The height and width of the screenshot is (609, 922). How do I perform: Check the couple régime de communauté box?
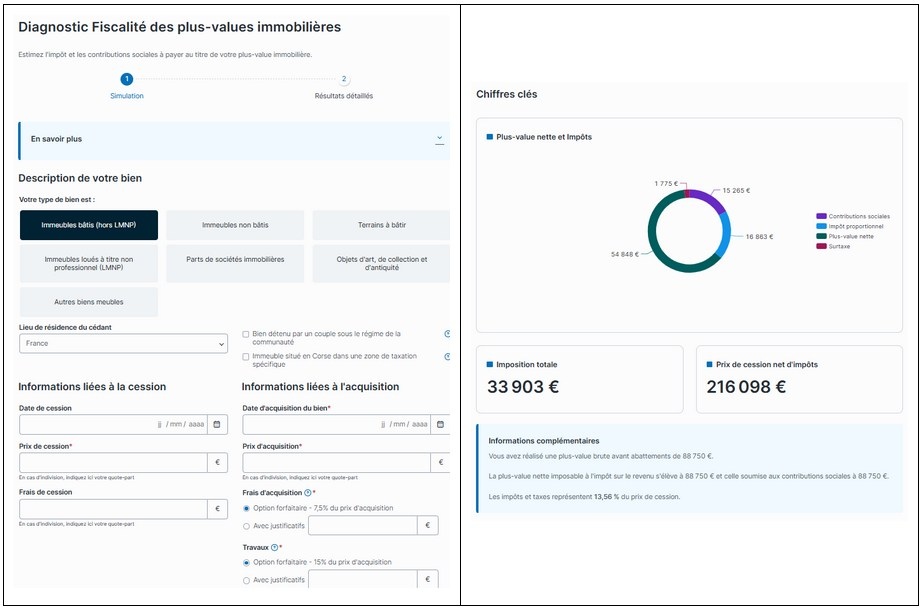(x=247, y=334)
